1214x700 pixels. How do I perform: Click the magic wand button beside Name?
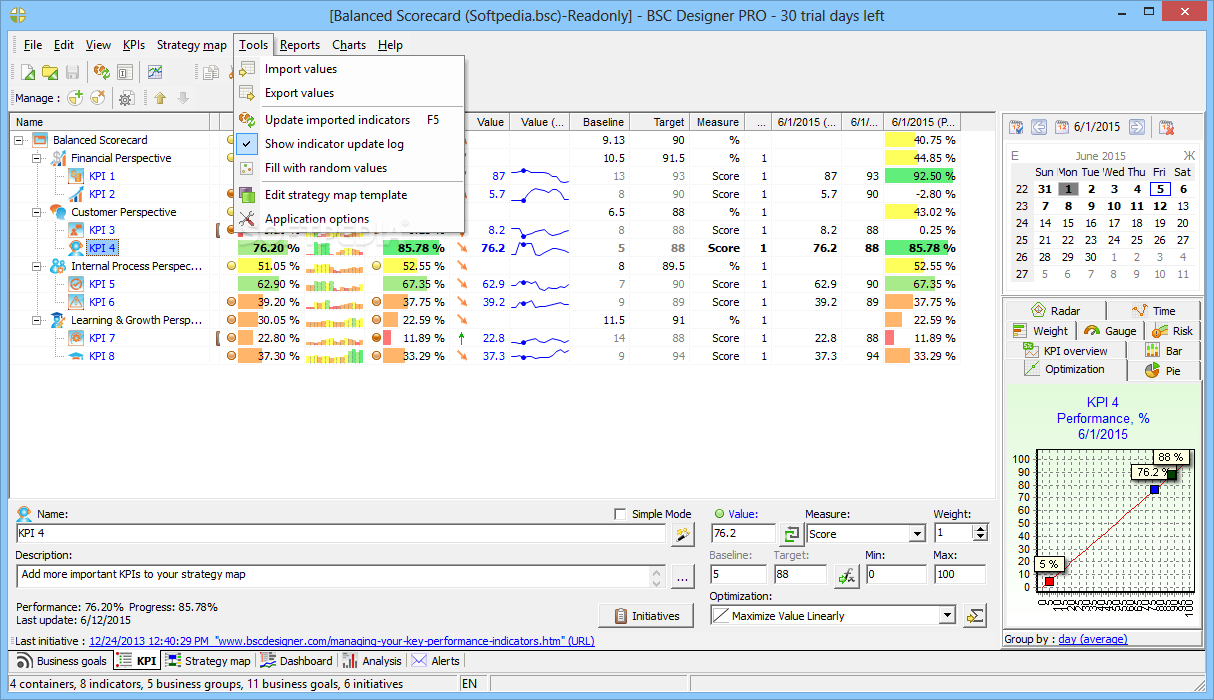682,534
